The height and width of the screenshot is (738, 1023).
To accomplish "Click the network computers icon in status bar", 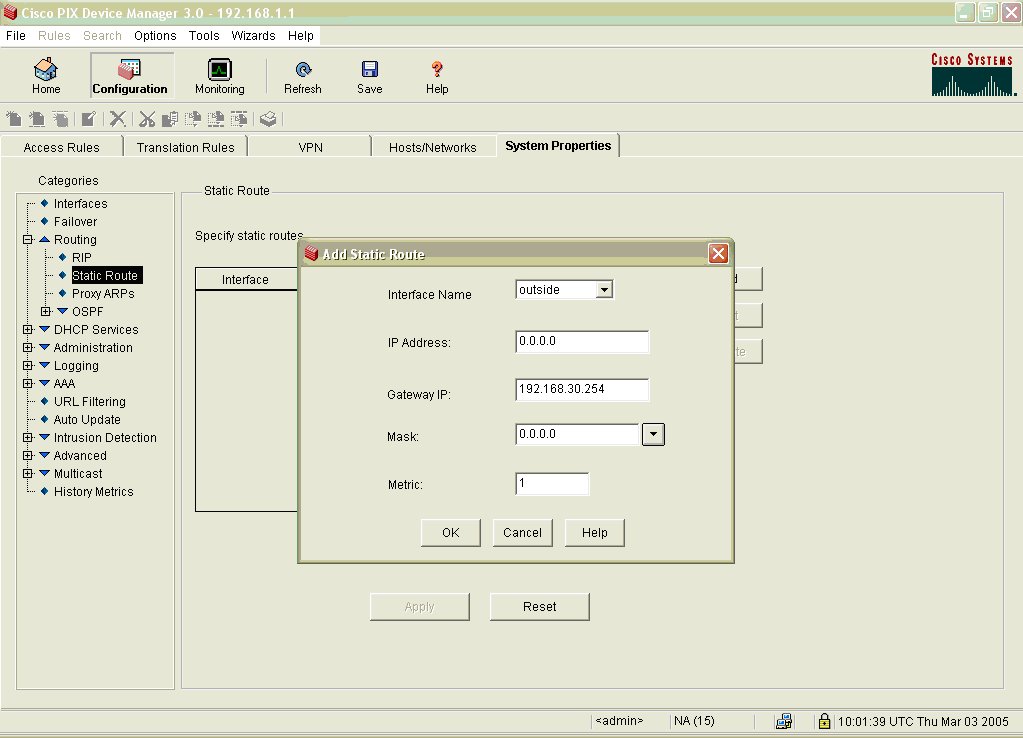I will [784, 721].
